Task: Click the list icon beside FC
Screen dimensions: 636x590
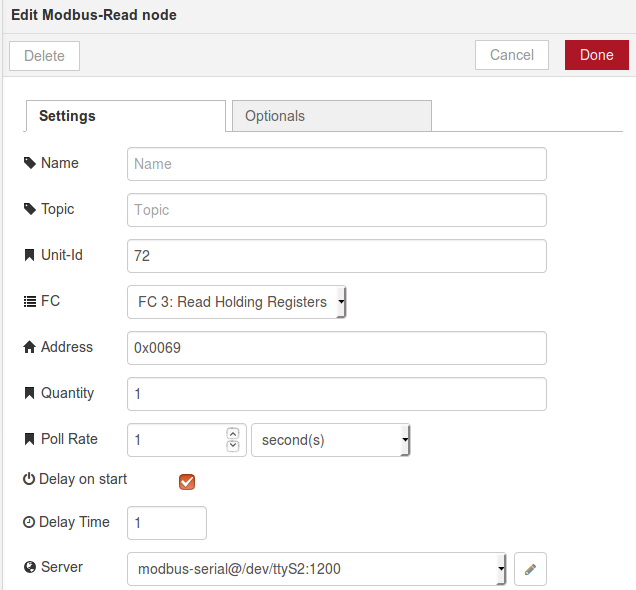Action: [30, 301]
